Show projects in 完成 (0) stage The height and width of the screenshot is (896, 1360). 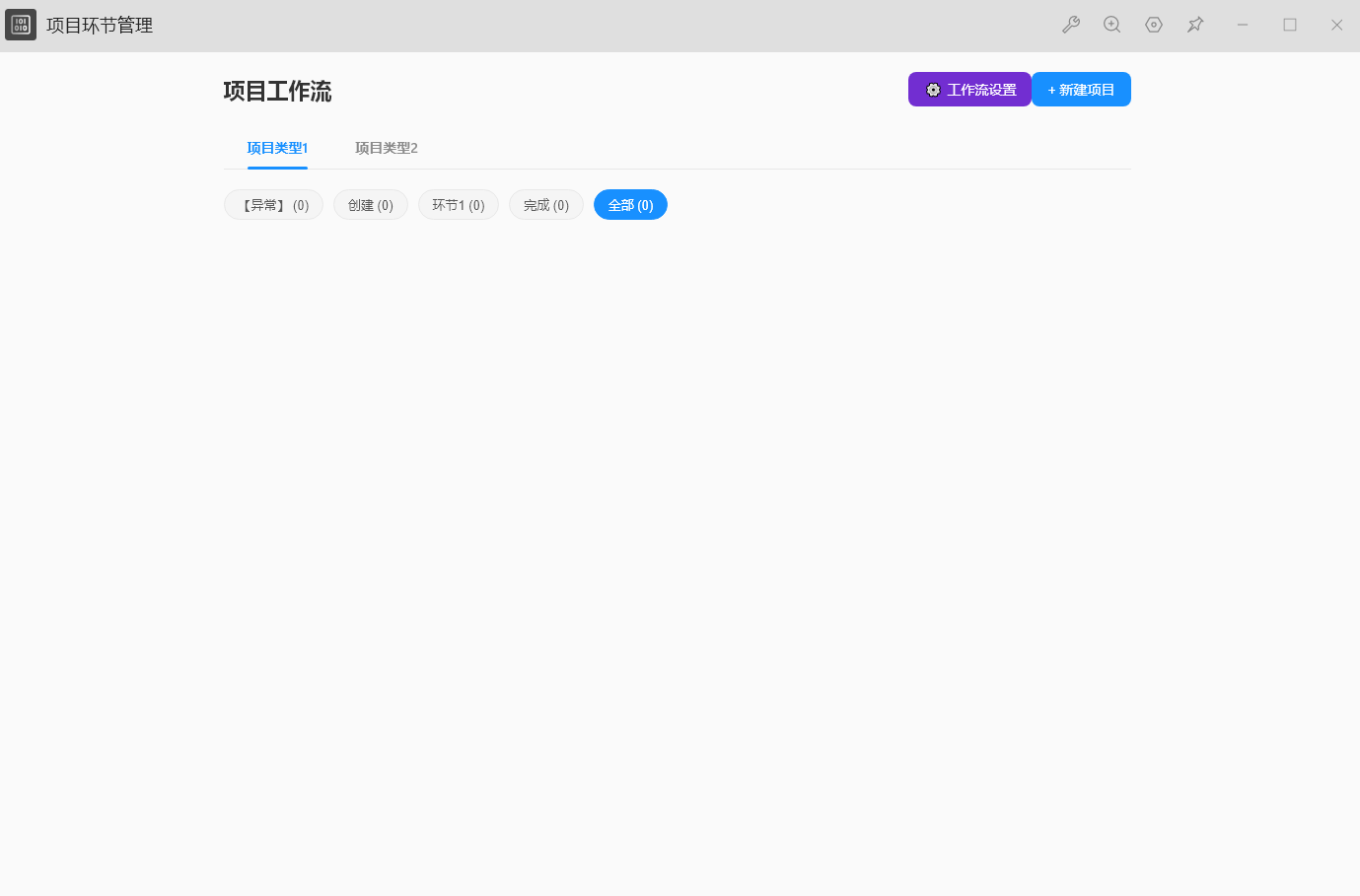coord(546,205)
